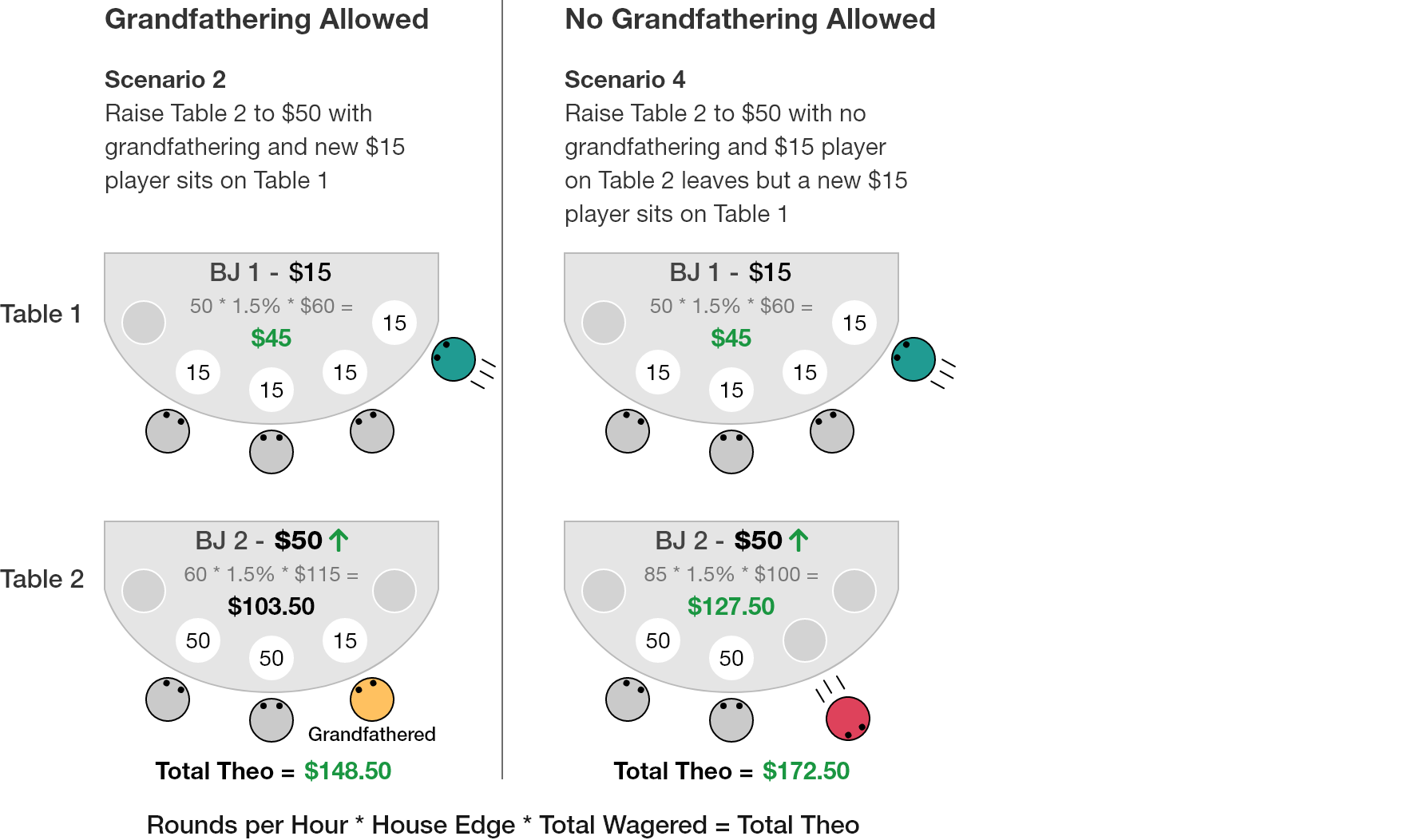Click the Grandfathering Allowed title
The height and width of the screenshot is (840, 1415).
click(x=267, y=19)
